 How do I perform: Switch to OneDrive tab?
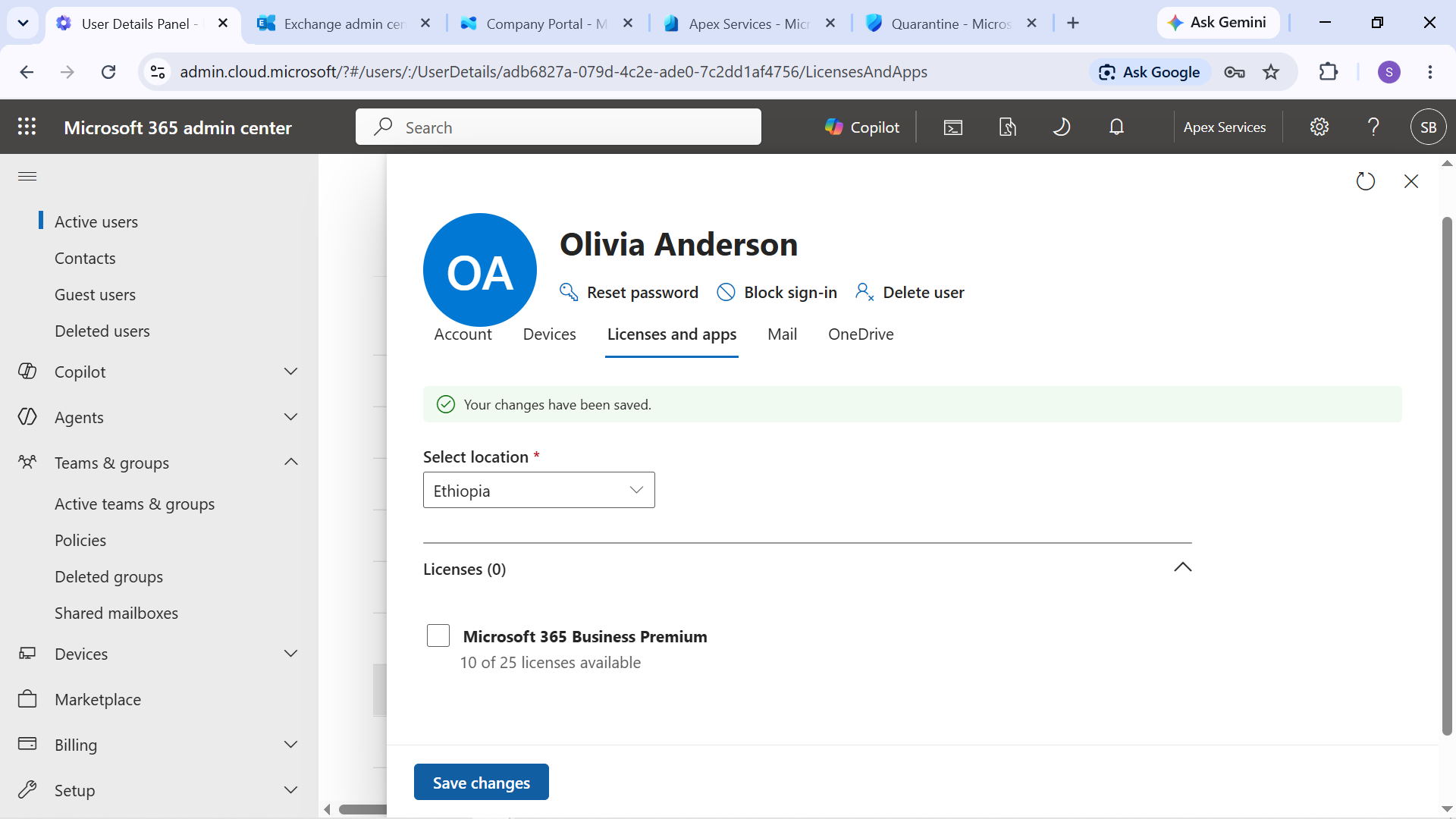point(861,334)
